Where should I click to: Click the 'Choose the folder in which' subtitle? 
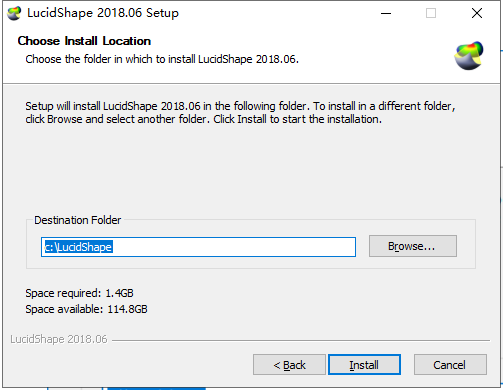(162, 59)
